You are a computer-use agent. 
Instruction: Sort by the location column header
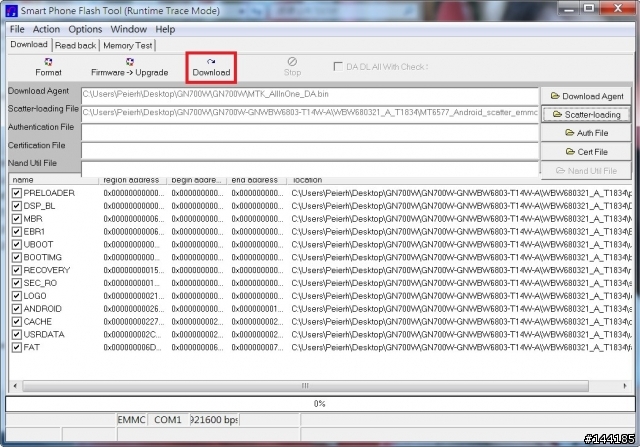coord(459,180)
